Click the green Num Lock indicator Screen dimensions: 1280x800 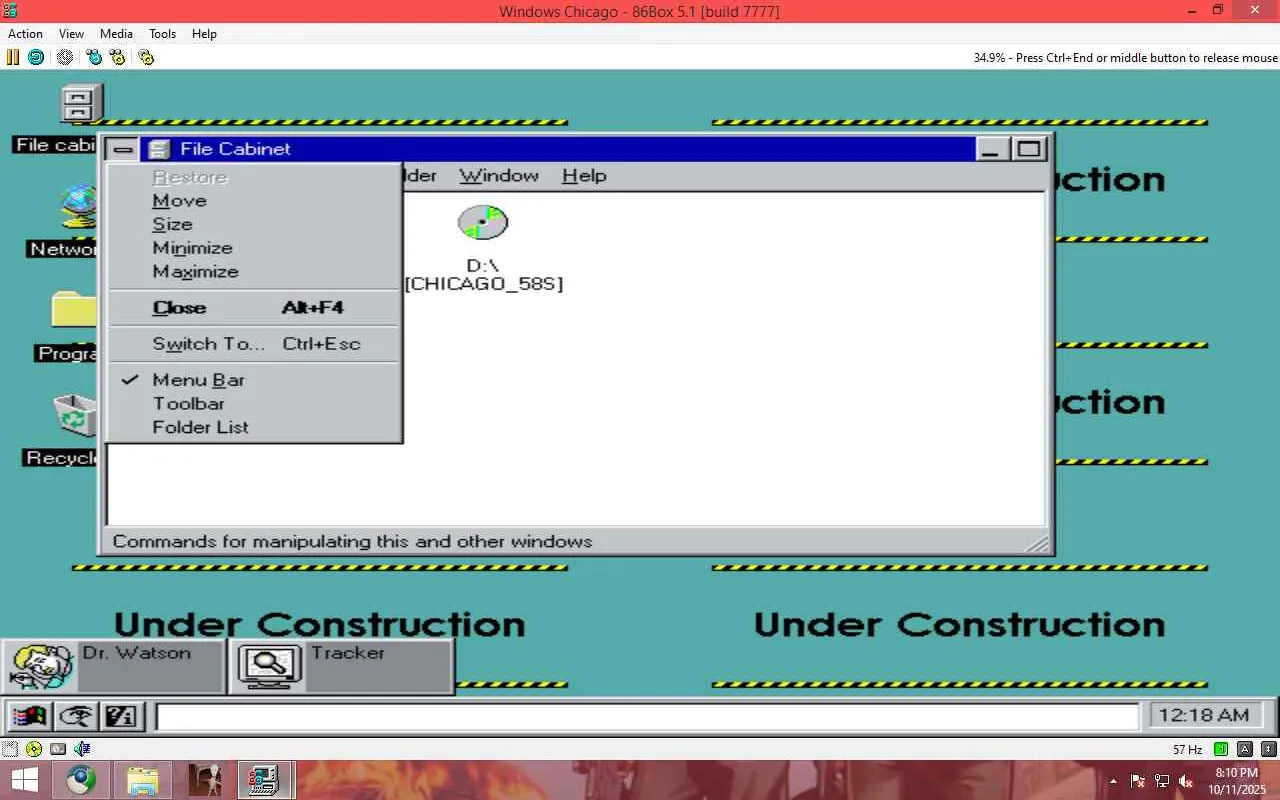pos(1221,749)
